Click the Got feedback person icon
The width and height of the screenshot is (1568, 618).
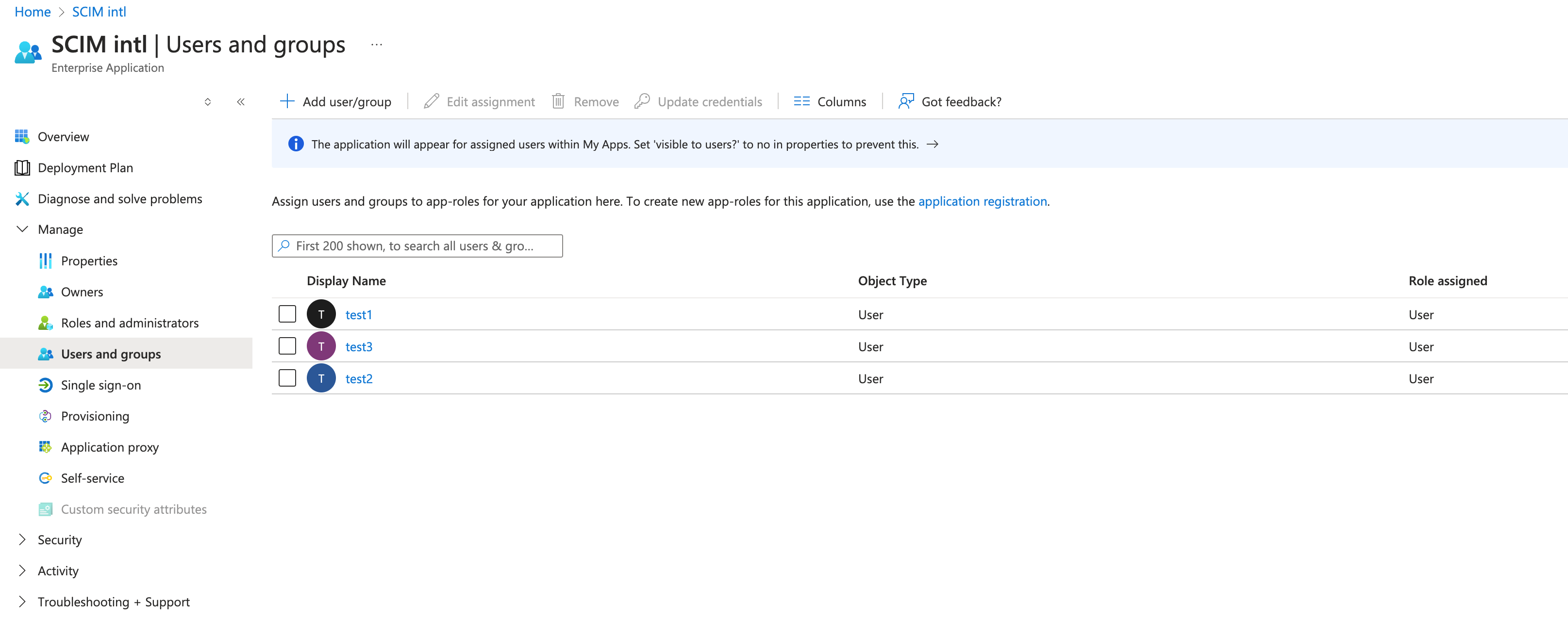(906, 101)
